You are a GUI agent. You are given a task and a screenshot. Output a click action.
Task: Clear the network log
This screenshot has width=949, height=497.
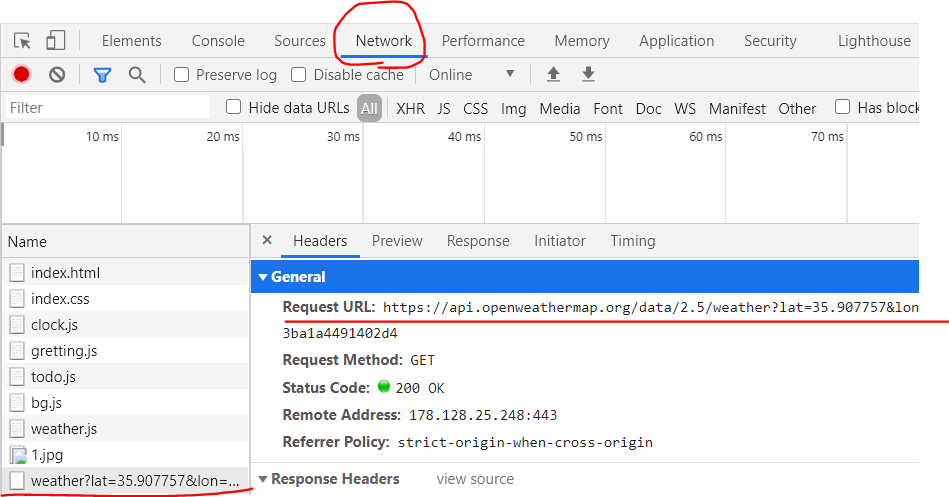57,74
